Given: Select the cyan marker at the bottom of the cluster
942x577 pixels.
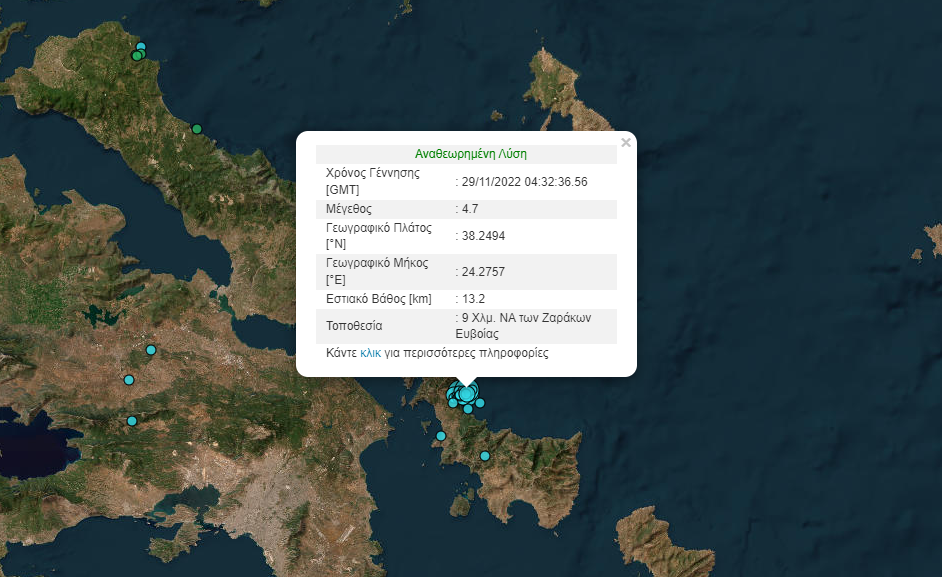Looking at the screenshot, I should 468,409.
